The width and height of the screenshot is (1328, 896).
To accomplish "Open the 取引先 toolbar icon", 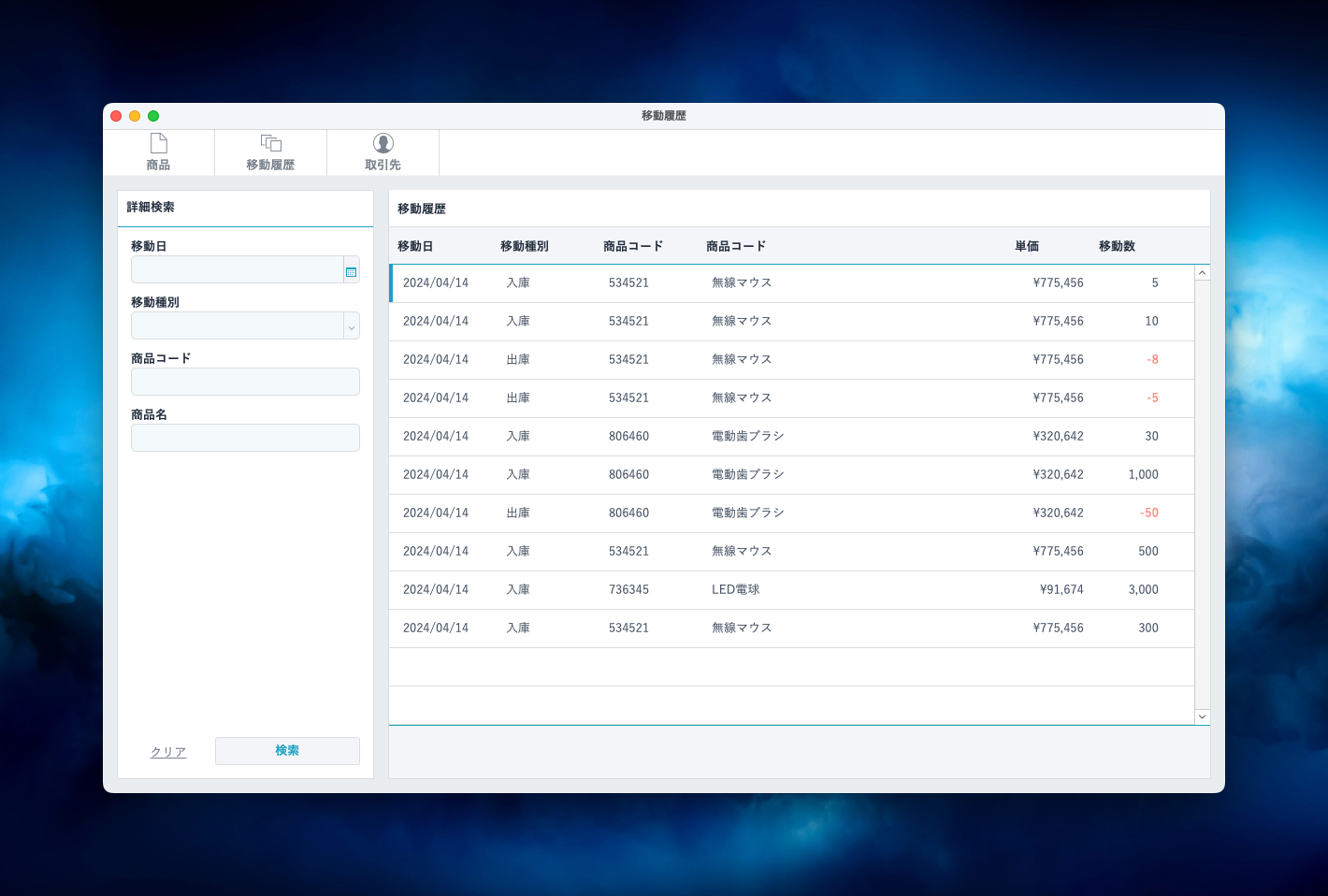I will [x=383, y=152].
